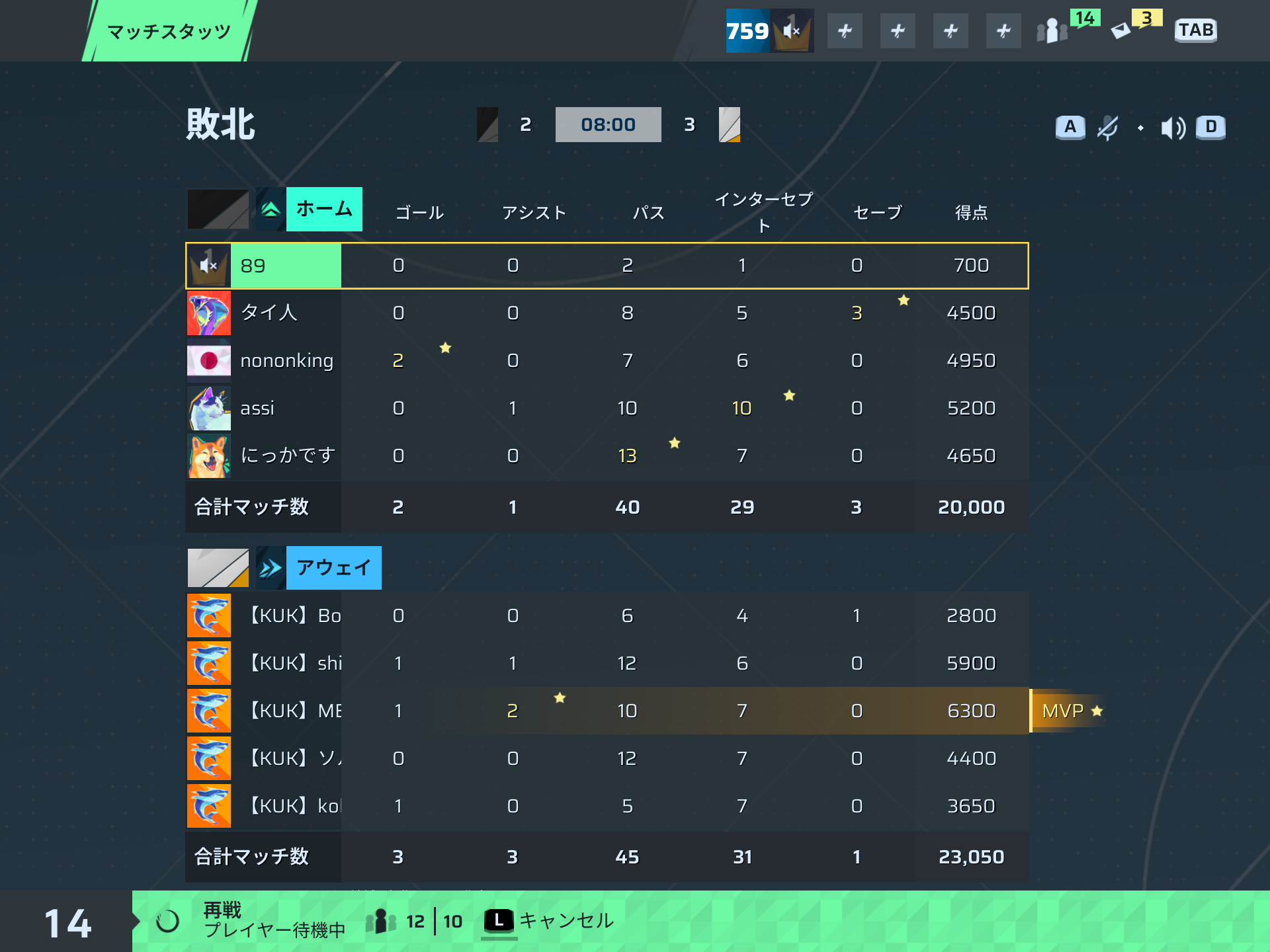Toggle the speaker volume icon
Screen dimensions: 1270x952
1173,128
